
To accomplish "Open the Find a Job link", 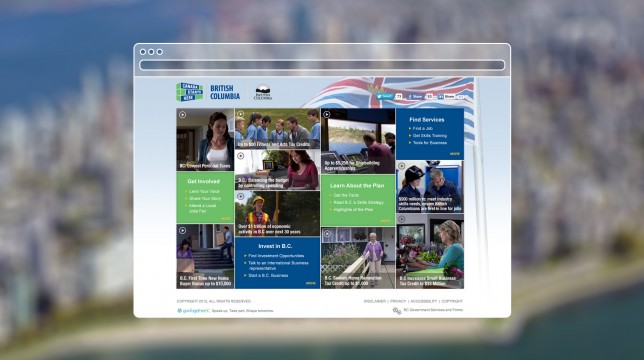I will [423, 128].
